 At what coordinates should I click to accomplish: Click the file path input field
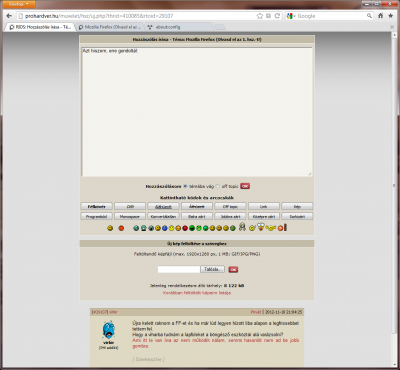pyautogui.click(x=179, y=269)
